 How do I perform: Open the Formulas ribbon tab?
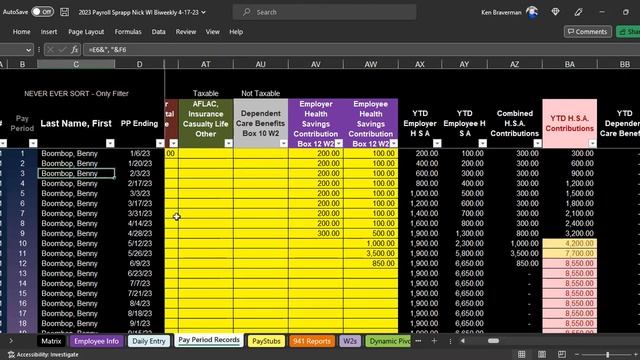(128, 32)
